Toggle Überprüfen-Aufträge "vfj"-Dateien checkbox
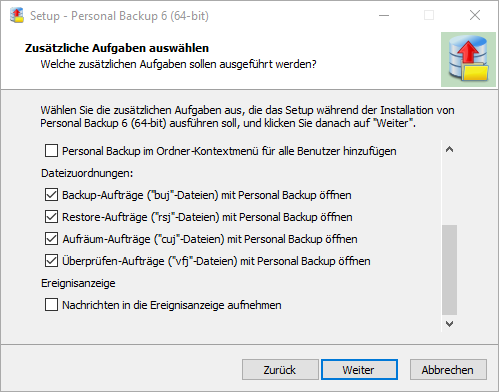Viewport: 499px width, 392px height. pos(51,261)
